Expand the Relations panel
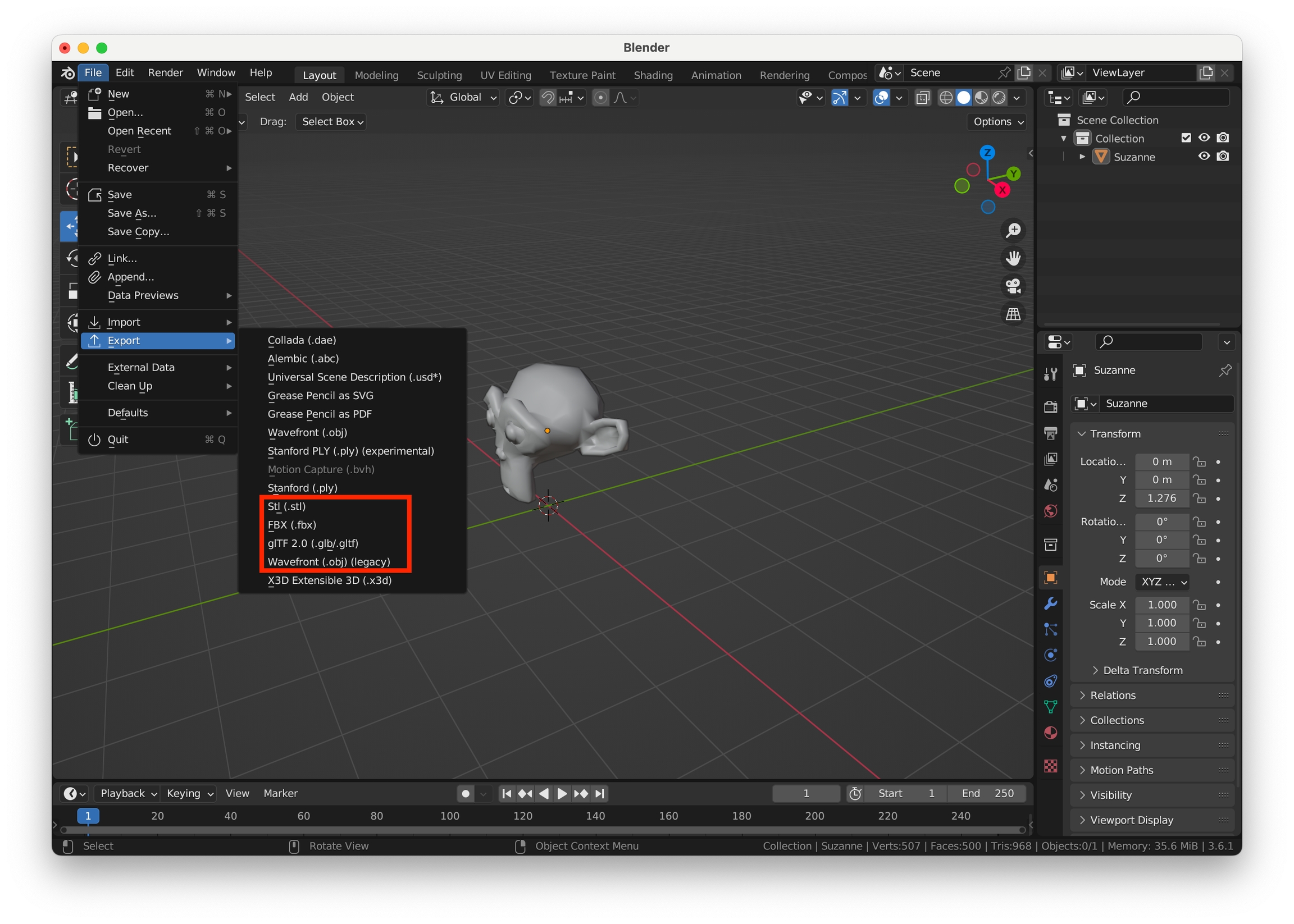Image resolution: width=1294 pixels, height=924 pixels. click(x=1112, y=696)
